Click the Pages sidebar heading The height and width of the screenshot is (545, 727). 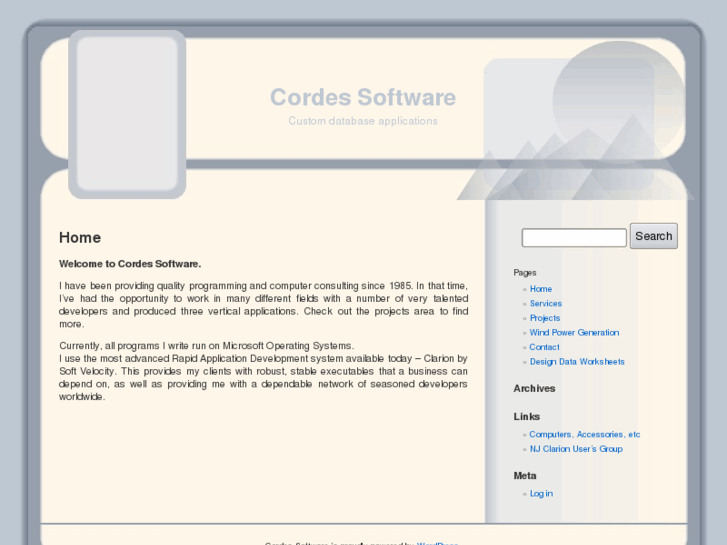coord(524,273)
